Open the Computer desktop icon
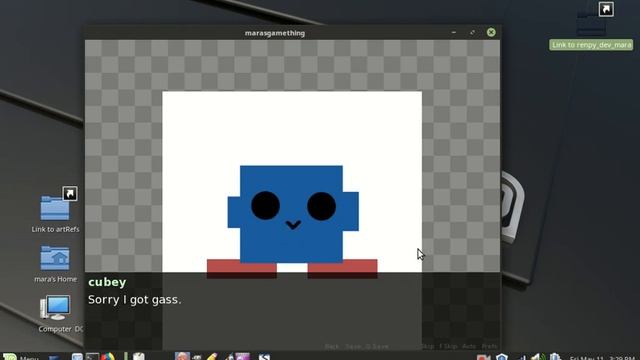640x360 pixels. point(55,307)
